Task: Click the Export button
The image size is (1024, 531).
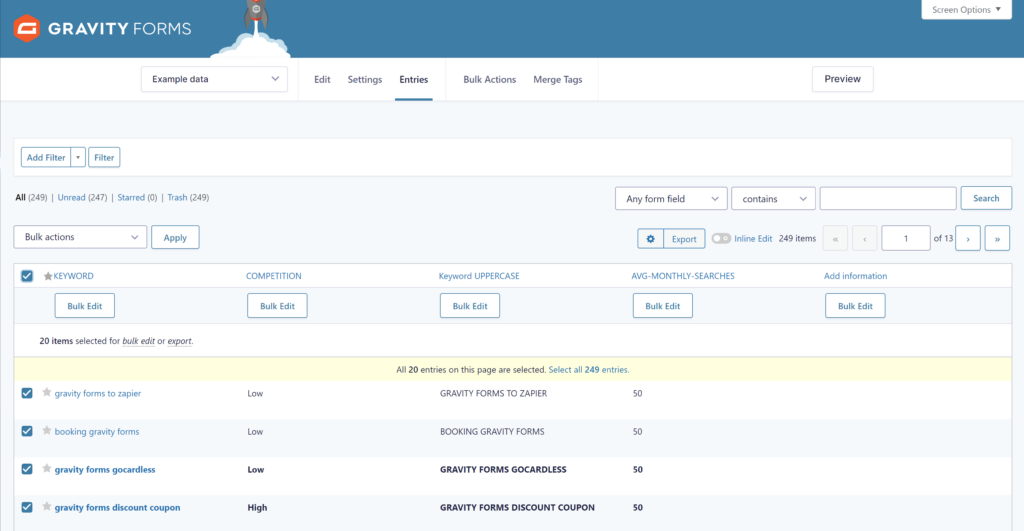Action: (x=684, y=239)
